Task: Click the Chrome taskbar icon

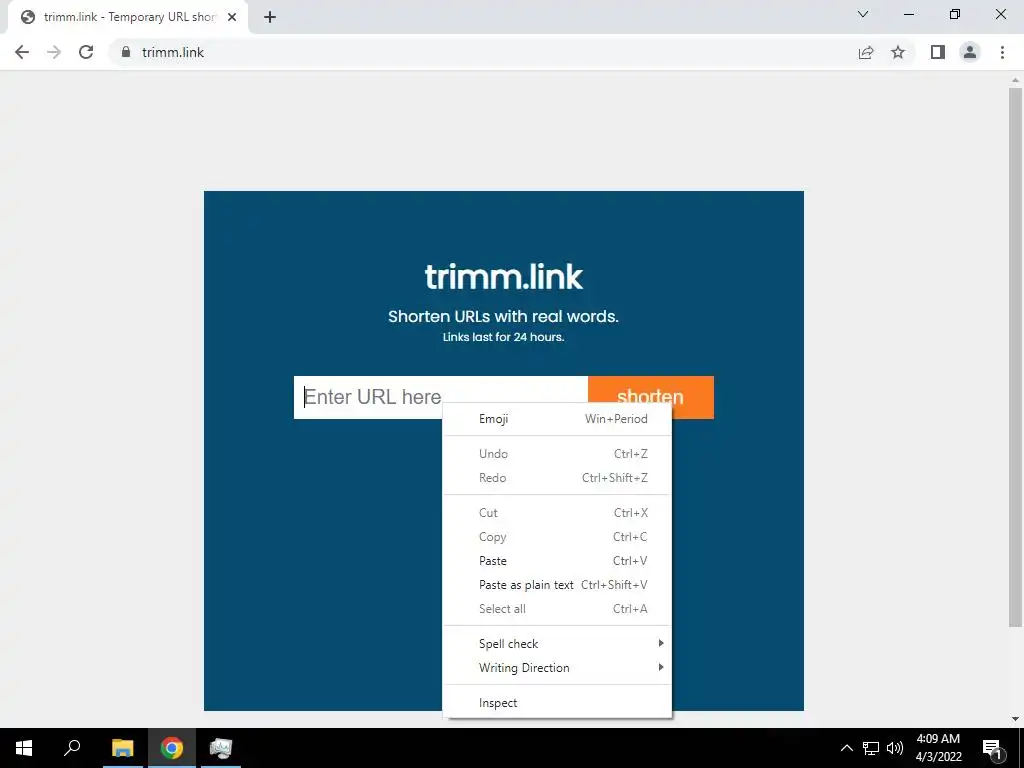Action: (172, 748)
